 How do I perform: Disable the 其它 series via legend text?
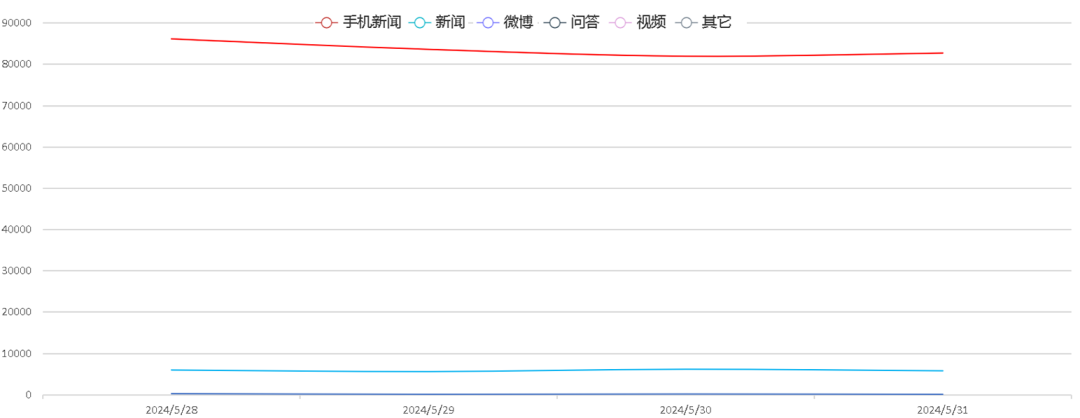pos(716,22)
